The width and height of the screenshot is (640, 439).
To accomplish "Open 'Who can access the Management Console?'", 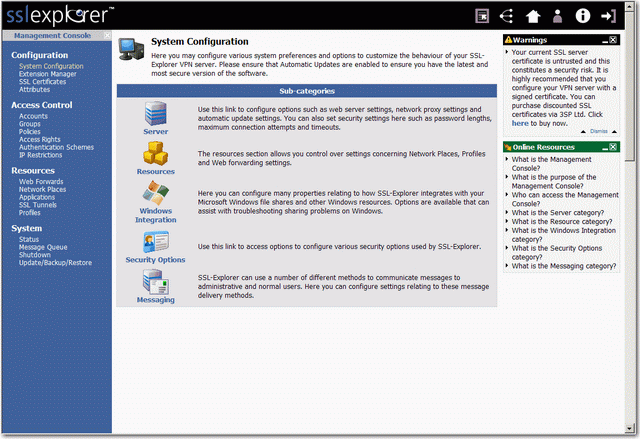I will tap(565, 199).
